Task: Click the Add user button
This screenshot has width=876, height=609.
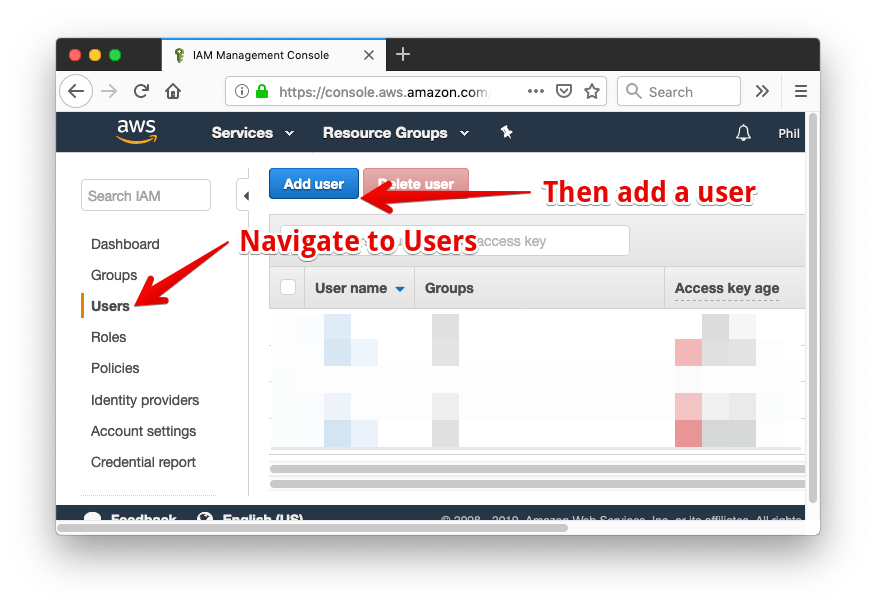Action: click(314, 184)
